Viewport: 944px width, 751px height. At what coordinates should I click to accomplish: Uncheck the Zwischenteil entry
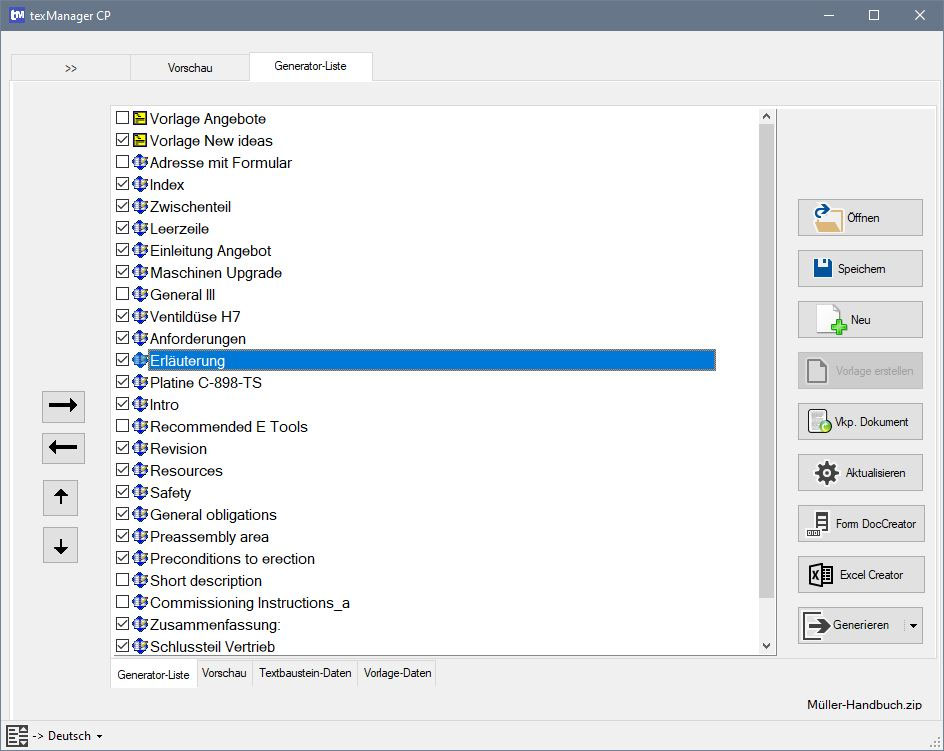(x=122, y=206)
